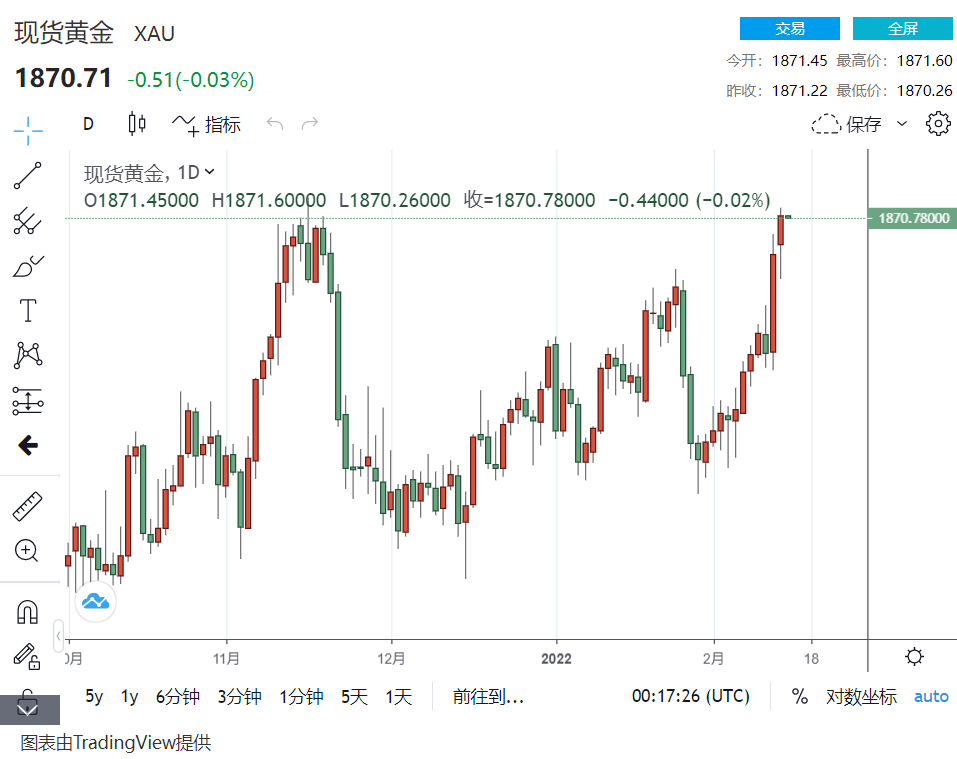Pick the text annotation tool
Image resolution: width=957 pixels, height=759 pixels.
pos(28,311)
